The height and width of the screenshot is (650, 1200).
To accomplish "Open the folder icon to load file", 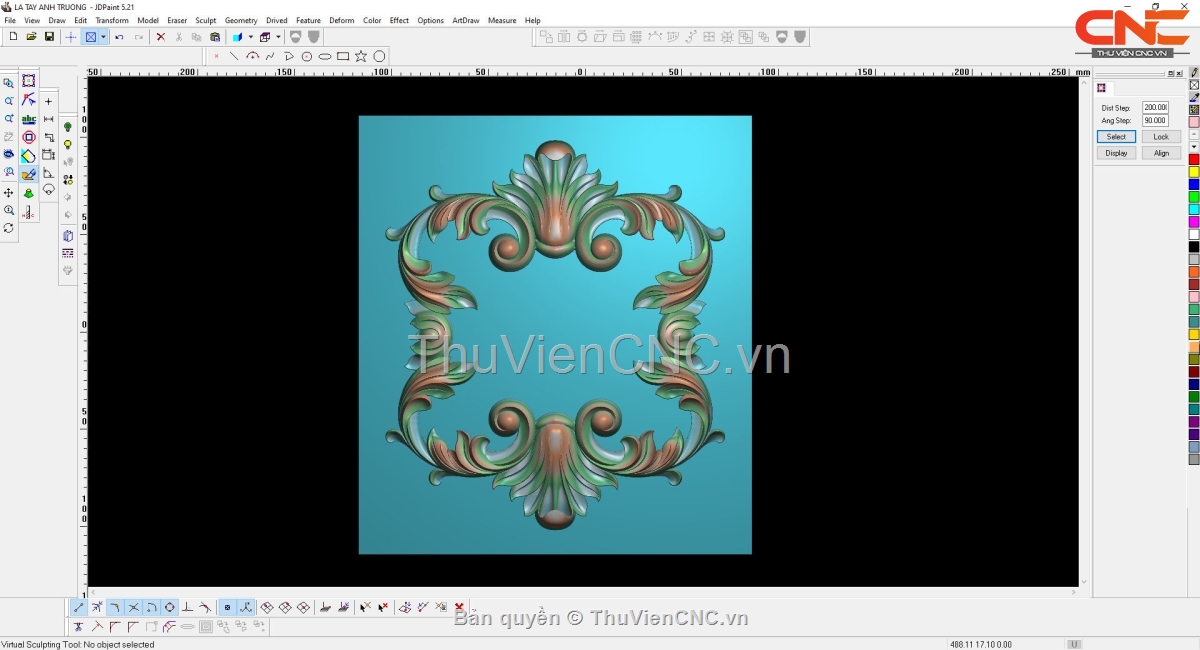I will click(x=31, y=37).
